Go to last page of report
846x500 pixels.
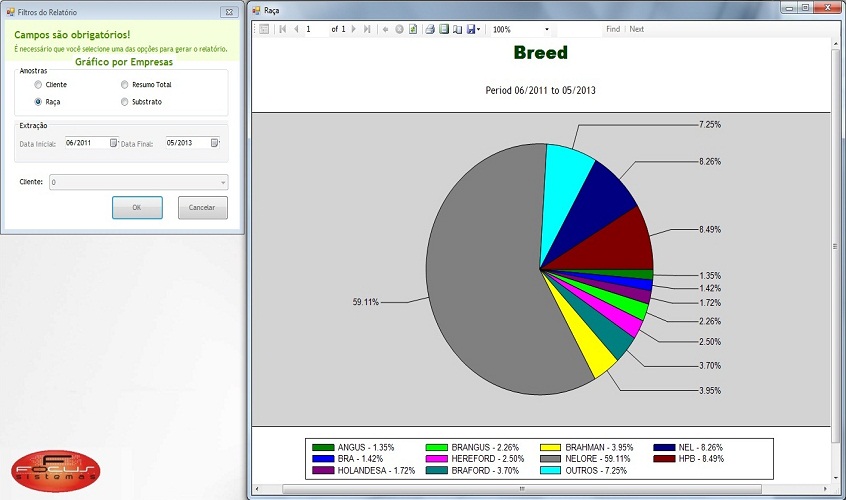pos(367,29)
